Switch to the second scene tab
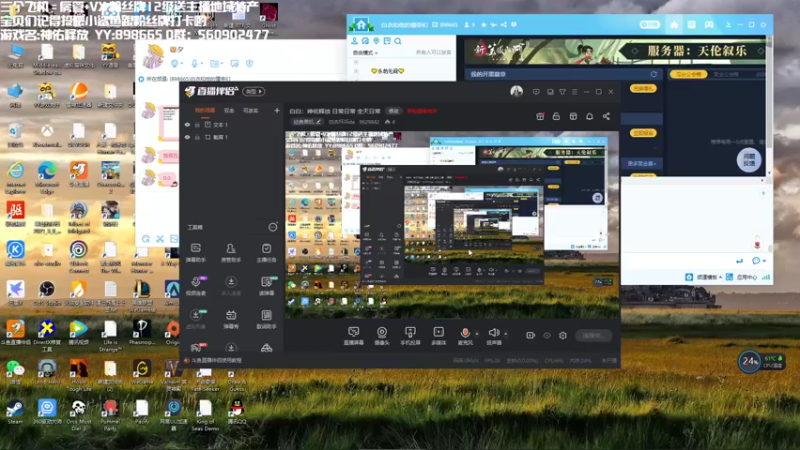Image resolution: width=800 pixels, height=450 pixels. [x=229, y=111]
